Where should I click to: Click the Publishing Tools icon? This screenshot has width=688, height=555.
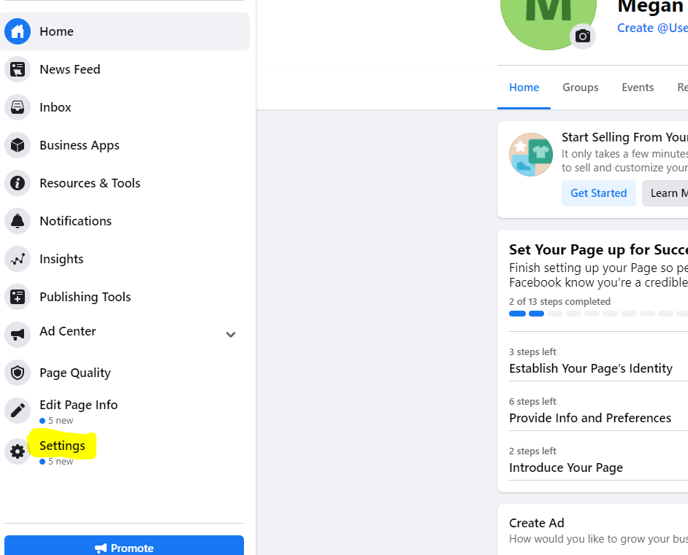click(18, 297)
